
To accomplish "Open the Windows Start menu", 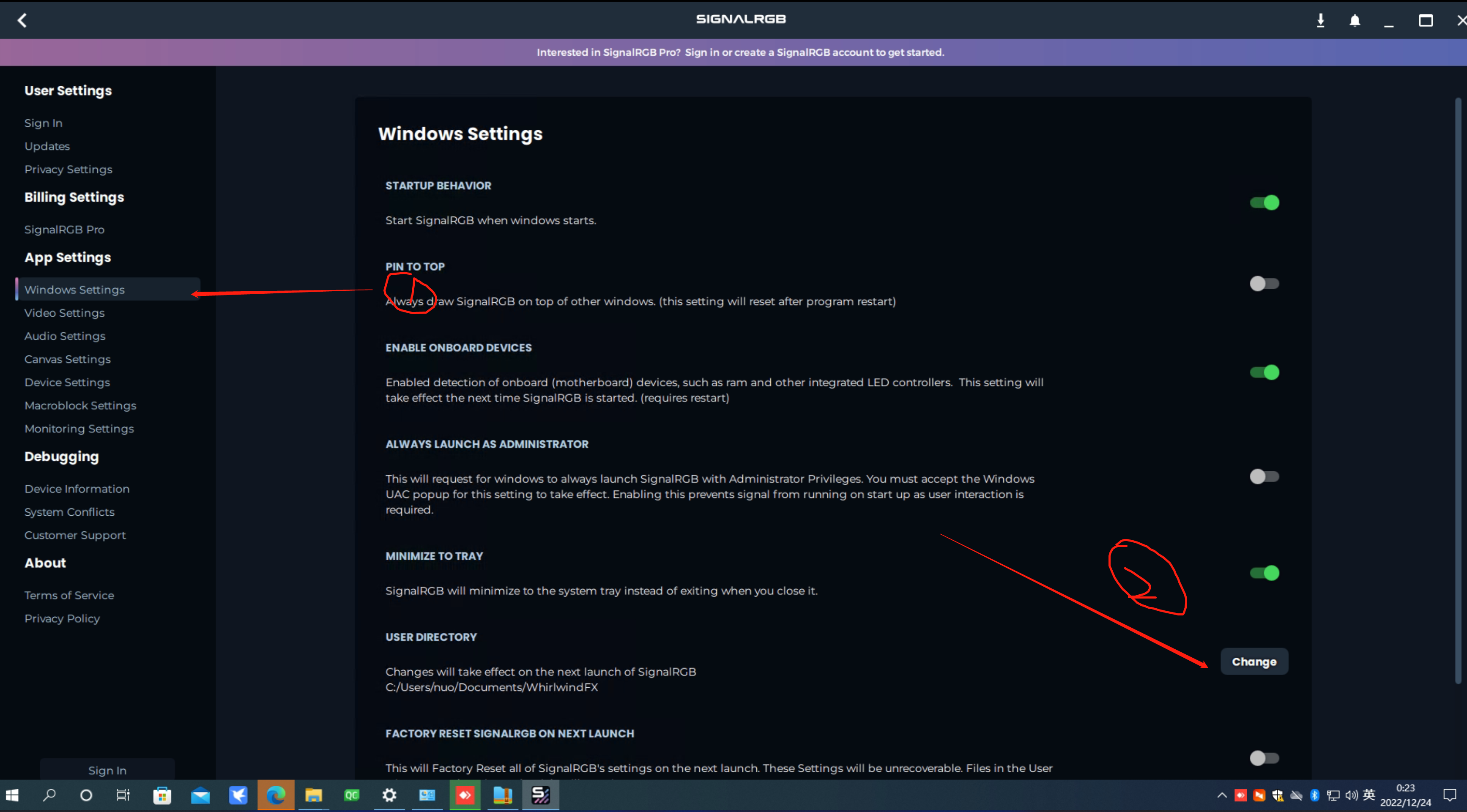I will [x=12, y=795].
